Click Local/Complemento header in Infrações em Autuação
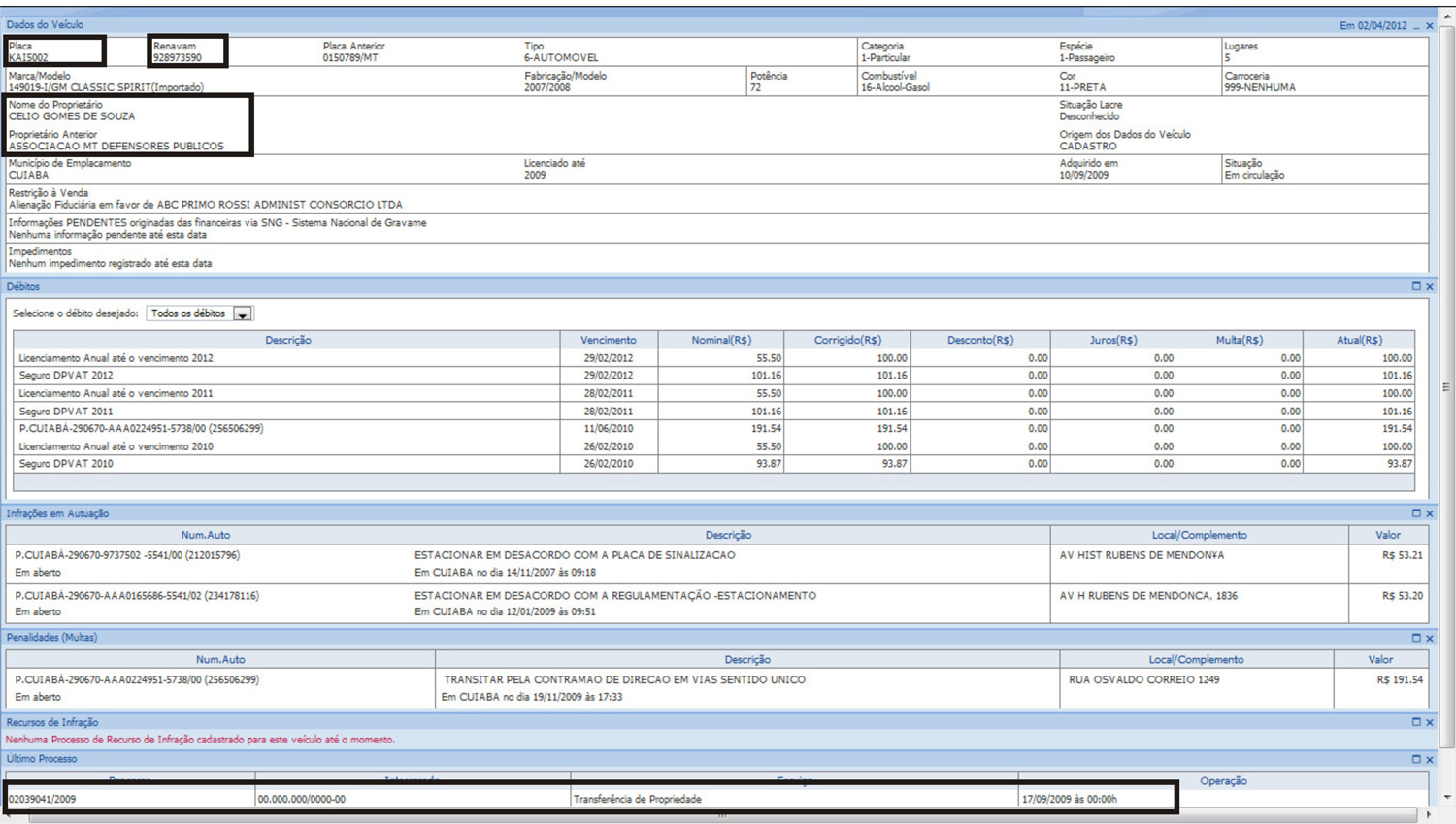This screenshot has width=1456, height=824. point(1199,535)
